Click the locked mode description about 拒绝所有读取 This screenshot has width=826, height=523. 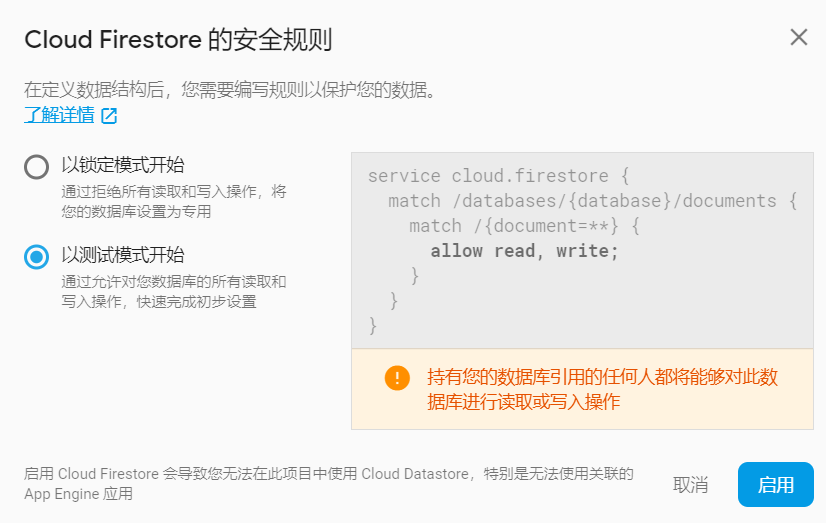tap(174, 201)
